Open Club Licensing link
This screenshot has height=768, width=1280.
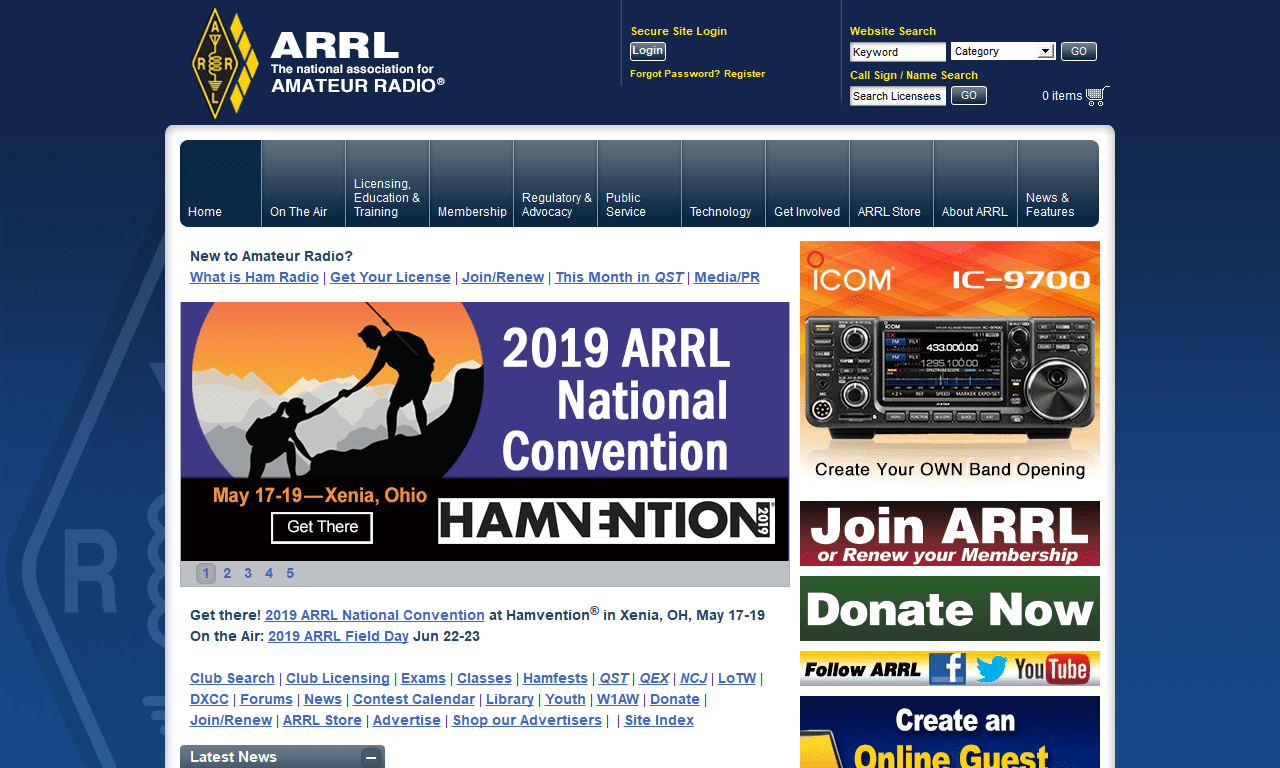[x=338, y=678]
